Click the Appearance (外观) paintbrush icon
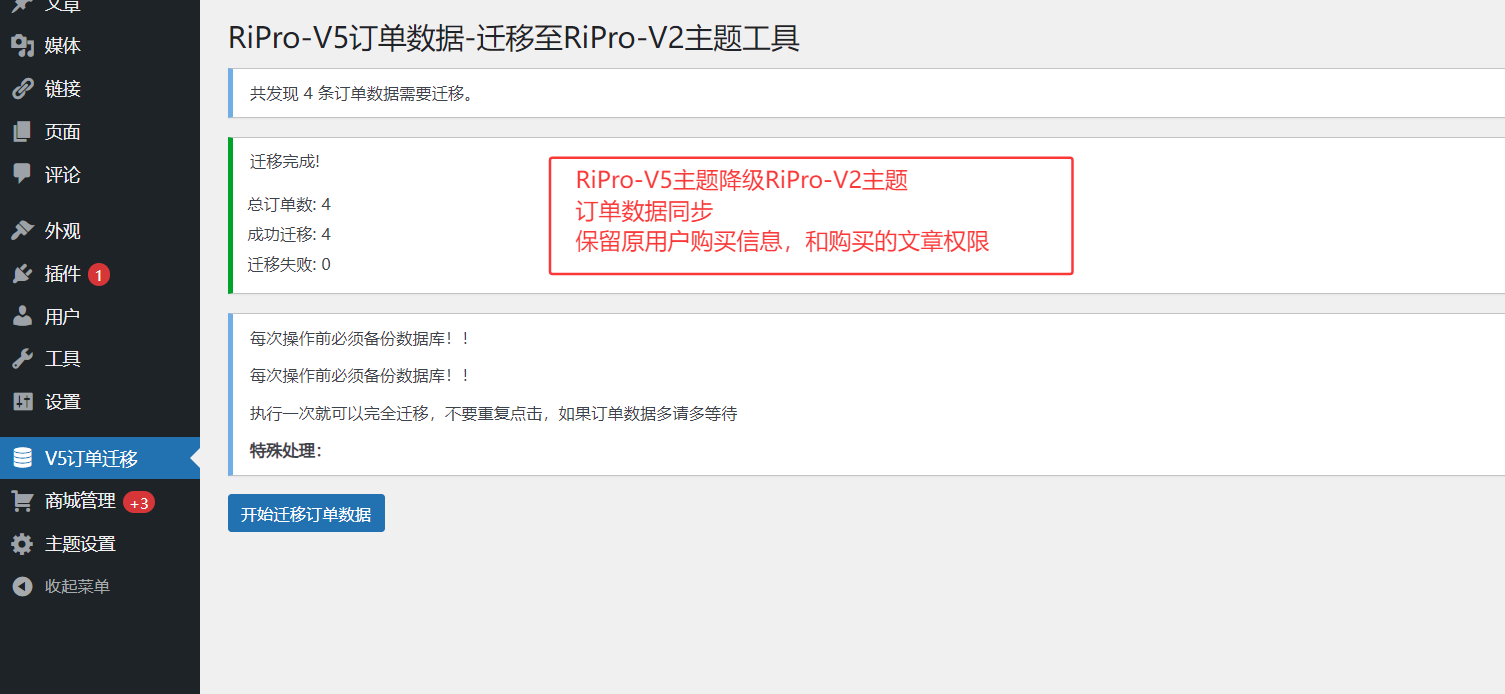 pyautogui.click(x=23, y=231)
